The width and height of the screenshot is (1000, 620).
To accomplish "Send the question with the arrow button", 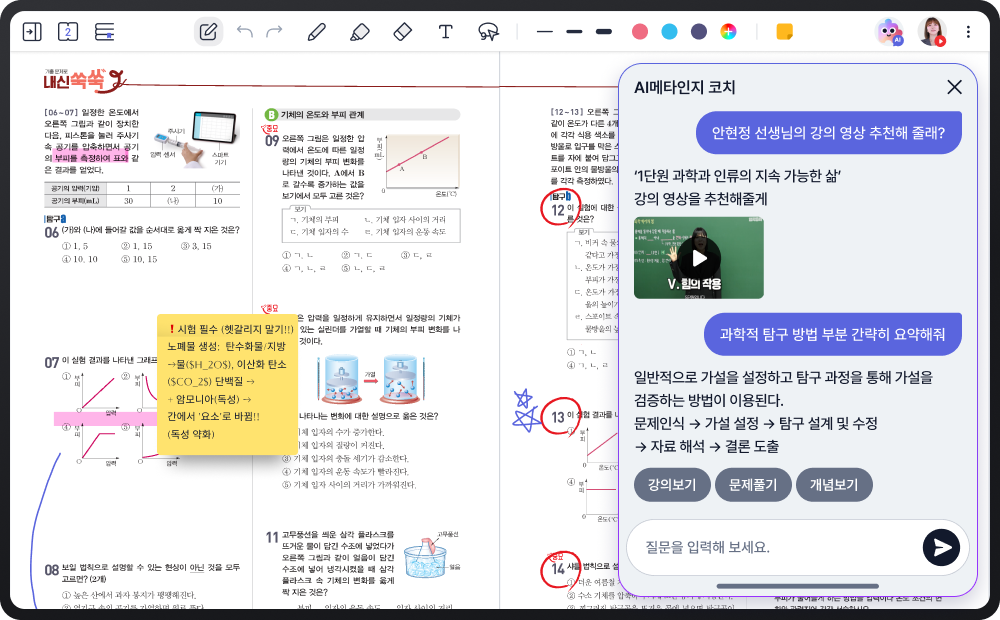I will (941, 547).
